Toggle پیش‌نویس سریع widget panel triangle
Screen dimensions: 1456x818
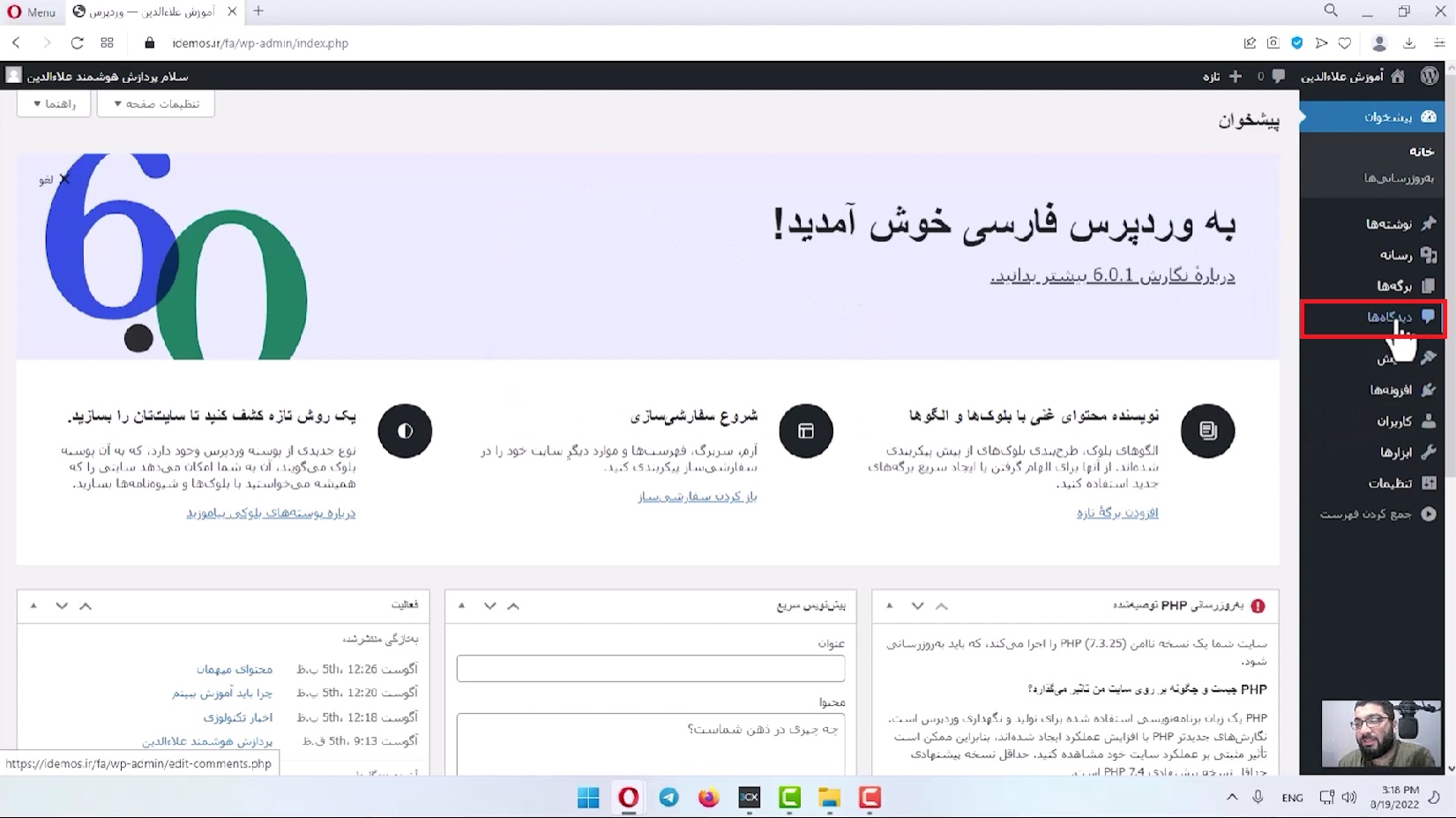461,605
